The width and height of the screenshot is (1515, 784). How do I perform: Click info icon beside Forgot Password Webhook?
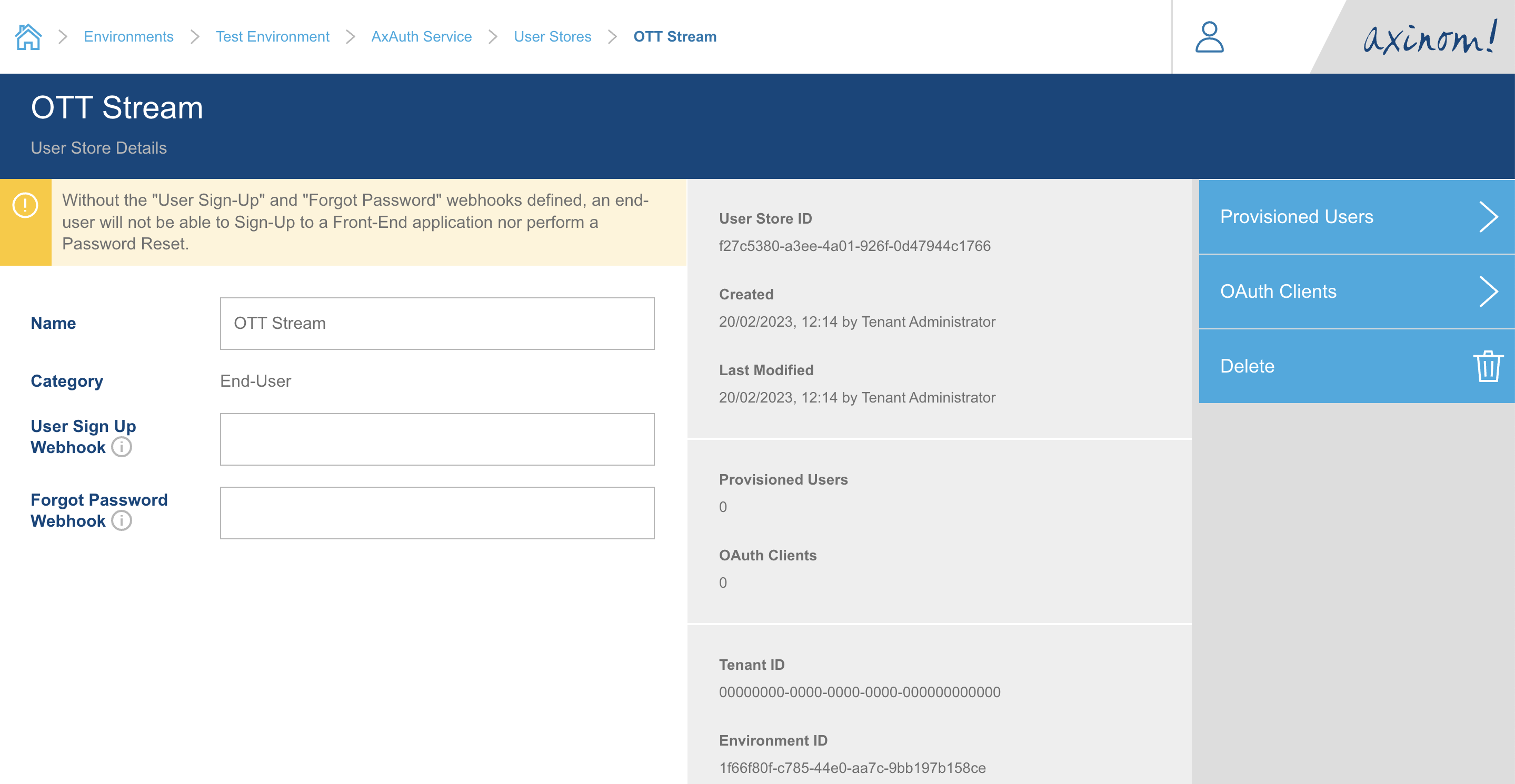[122, 521]
